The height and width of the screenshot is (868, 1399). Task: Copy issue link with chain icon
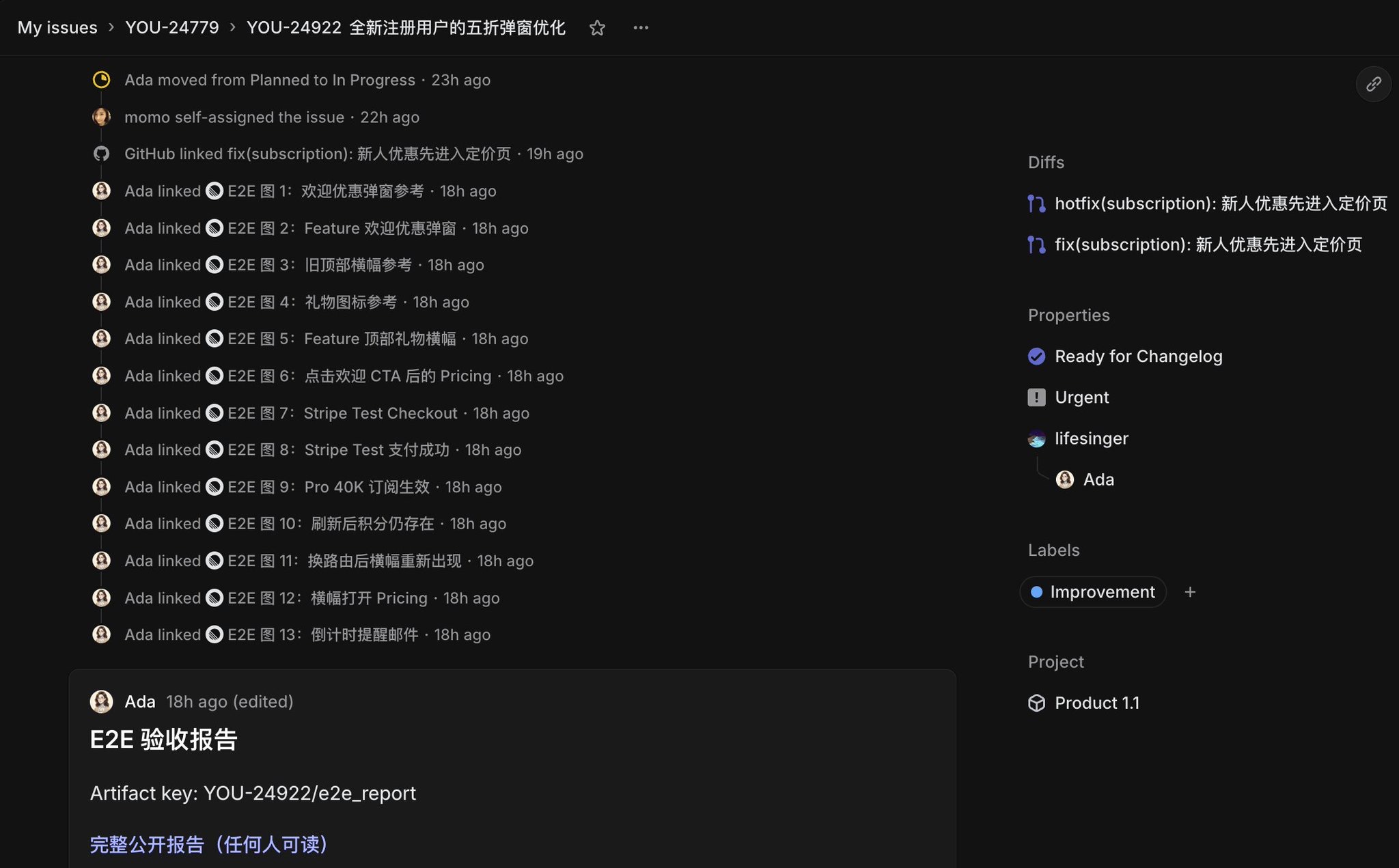pos(1373,85)
